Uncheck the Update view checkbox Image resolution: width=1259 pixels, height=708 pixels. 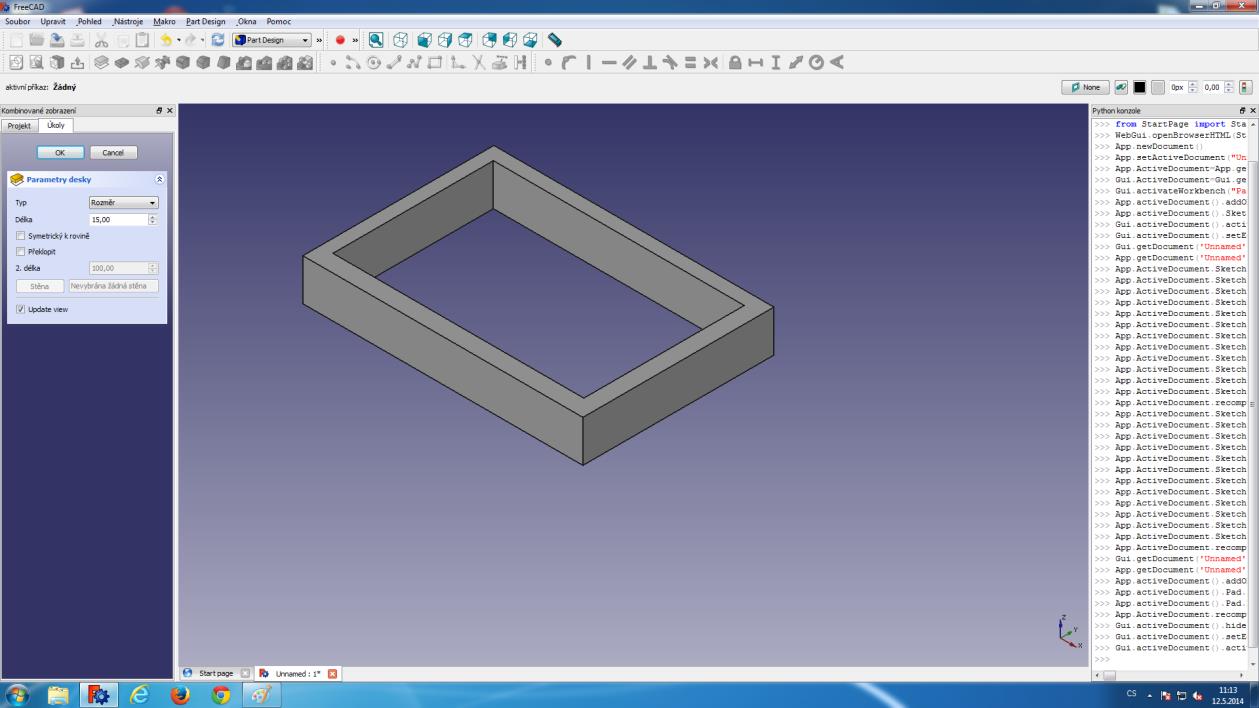click(x=20, y=309)
